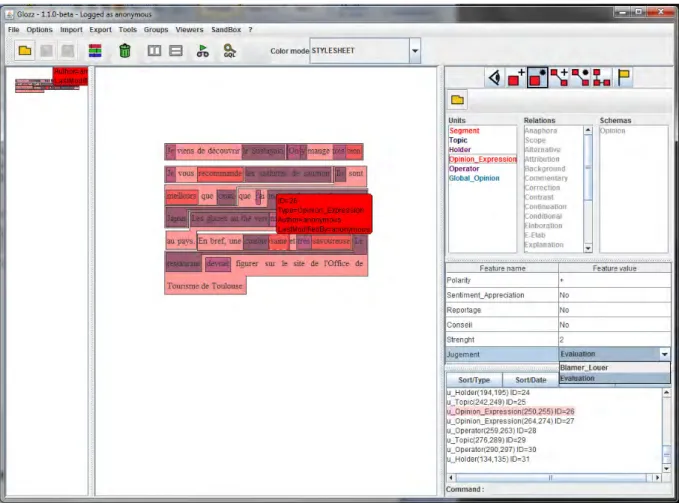Open file with main toolbar folder icon
The image size is (679, 503).
[x=25, y=51]
